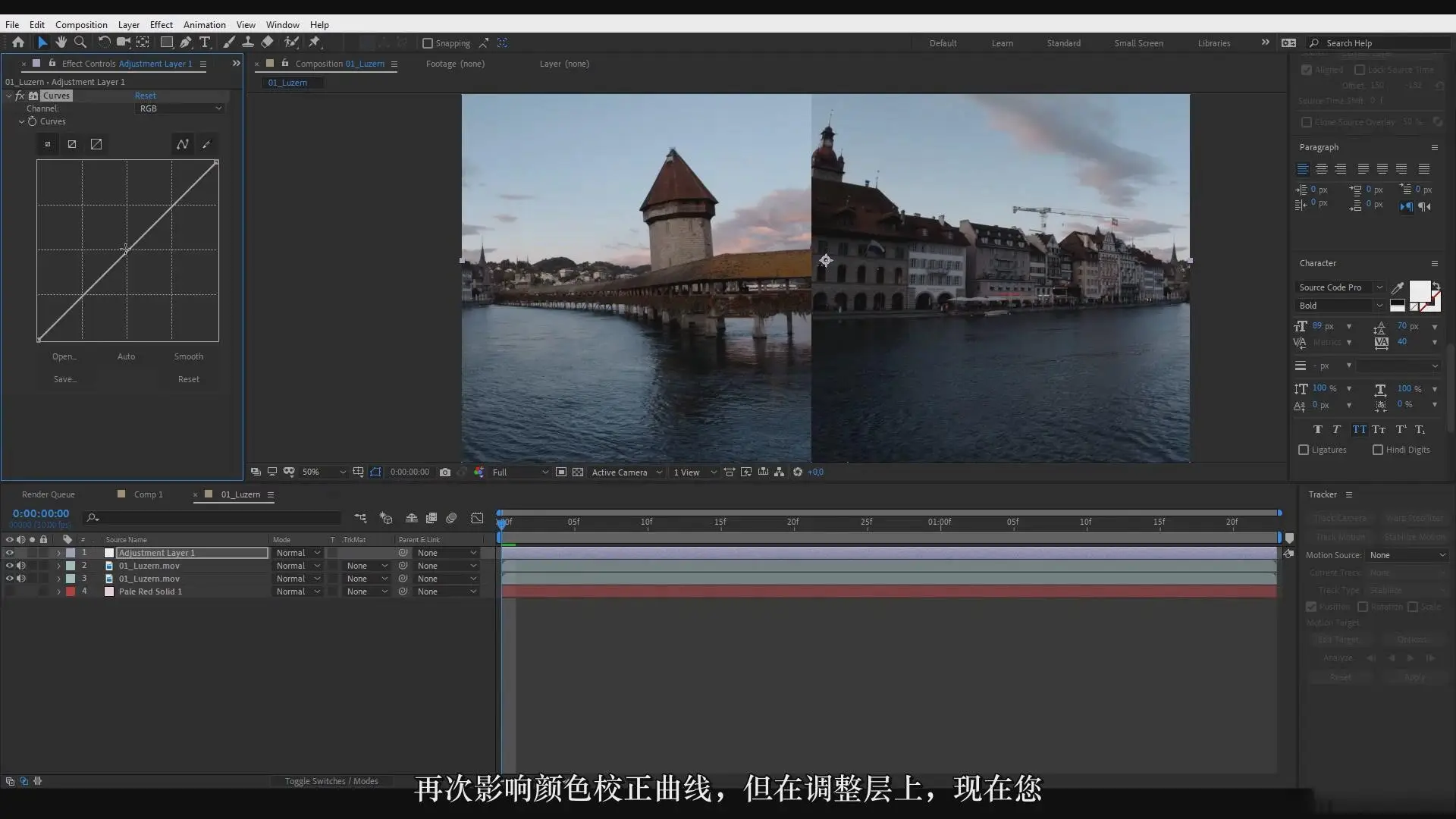Open the Channel RGB dropdown
Screen dimensions: 1456x819
[x=180, y=108]
